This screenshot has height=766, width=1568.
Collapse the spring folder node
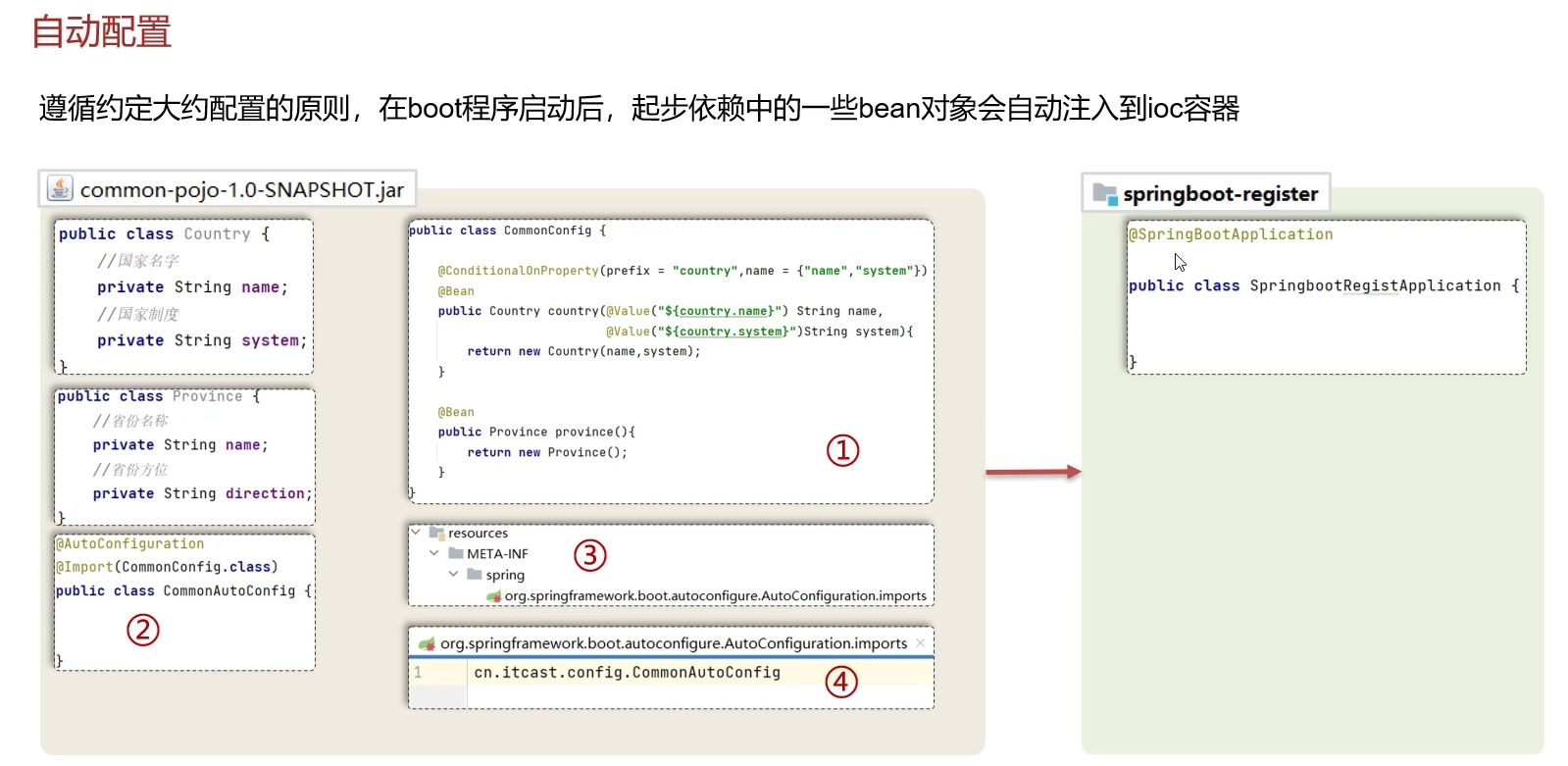pyautogui.click(x=453, y=574)
